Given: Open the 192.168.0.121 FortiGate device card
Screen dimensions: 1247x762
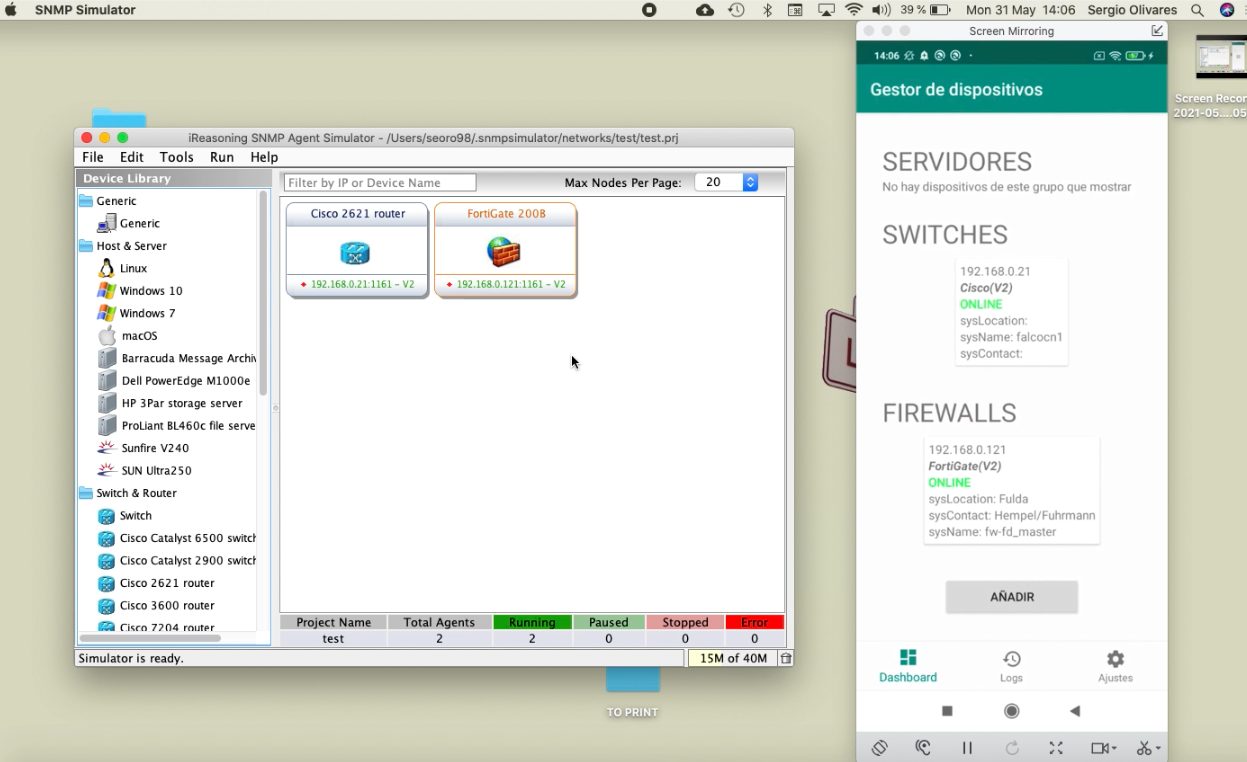Looking at the screenshot, I should point(1011,490).
